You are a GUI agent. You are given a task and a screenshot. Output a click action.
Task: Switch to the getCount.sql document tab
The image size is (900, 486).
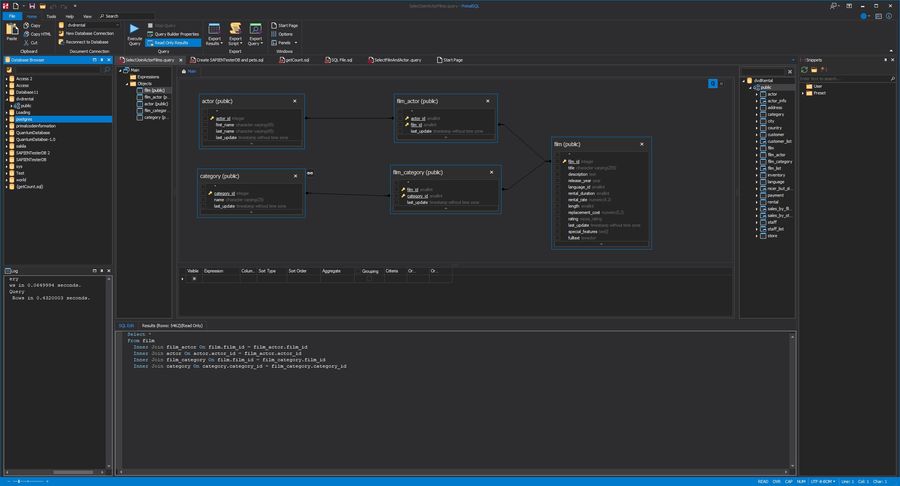click(297, 60)
